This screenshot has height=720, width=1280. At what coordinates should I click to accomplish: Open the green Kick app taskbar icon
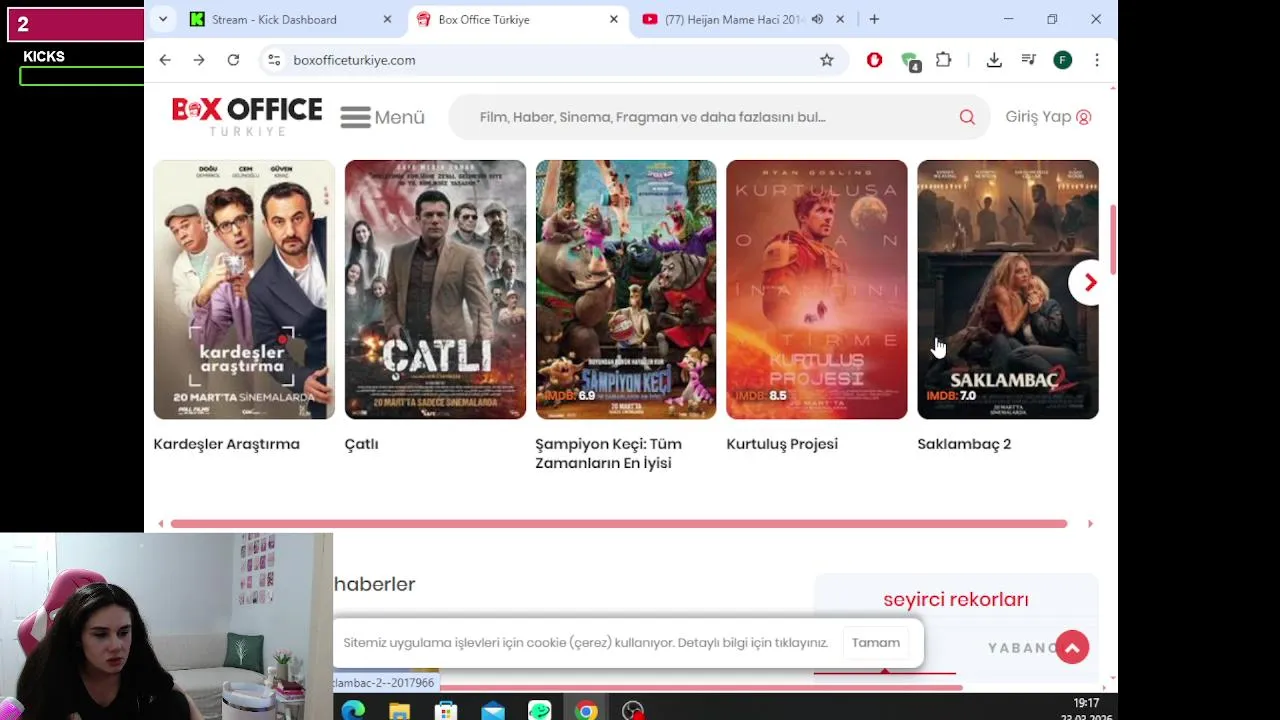click(x=540, y=711)
